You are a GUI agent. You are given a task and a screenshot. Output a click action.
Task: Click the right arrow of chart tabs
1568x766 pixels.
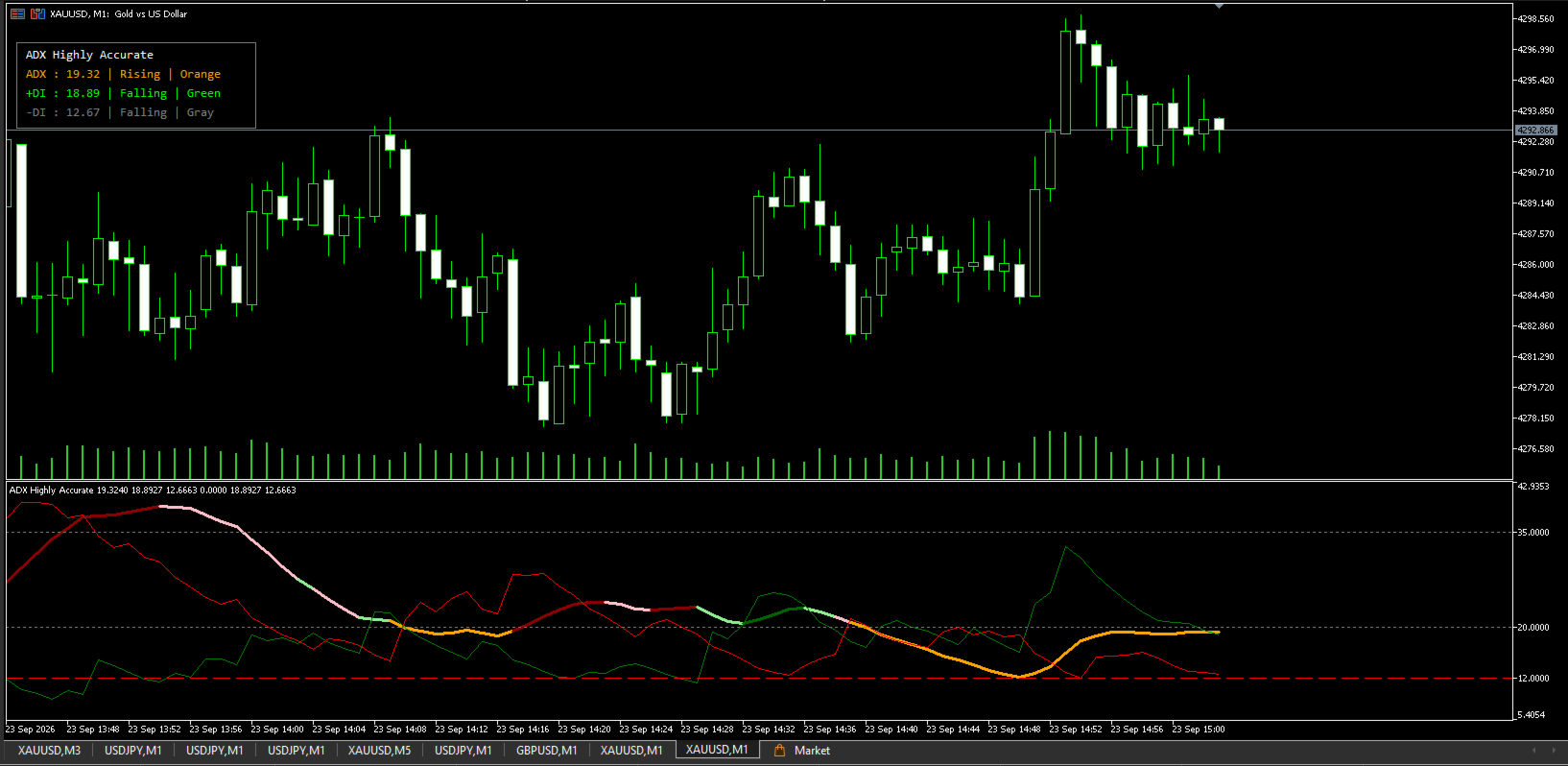click(x=1555, y=751)
